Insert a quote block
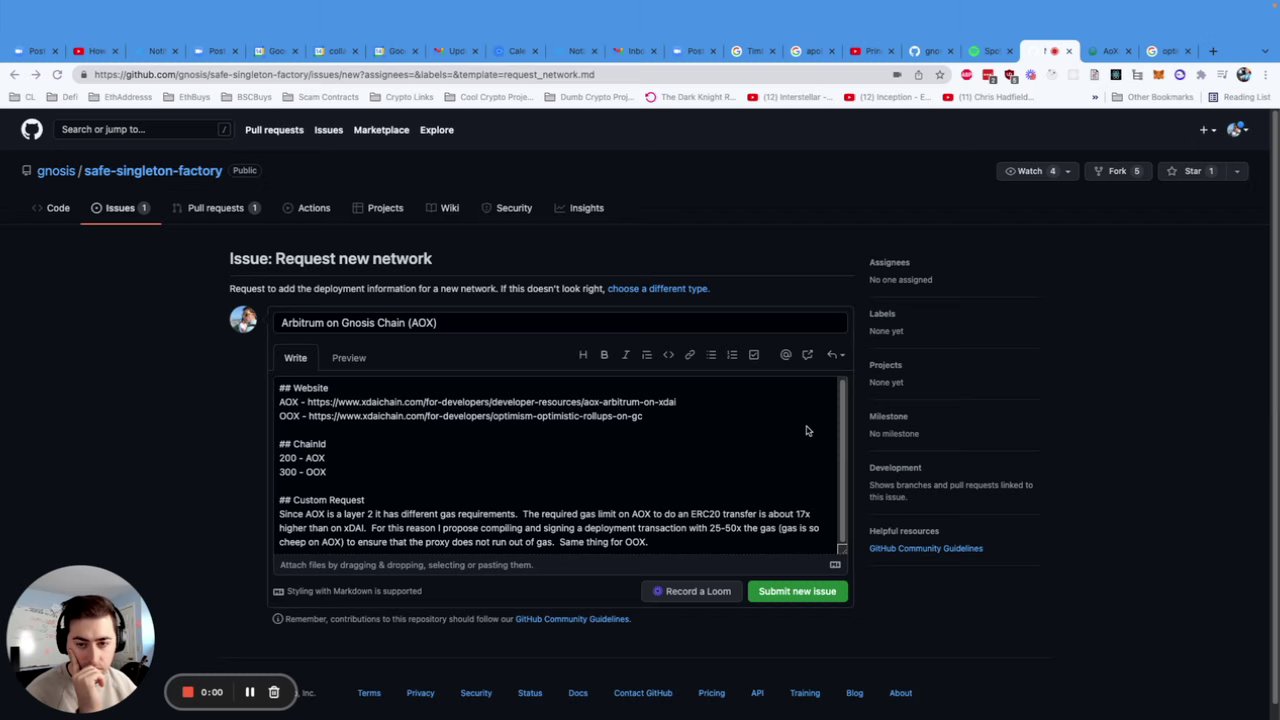 point(647,355)
